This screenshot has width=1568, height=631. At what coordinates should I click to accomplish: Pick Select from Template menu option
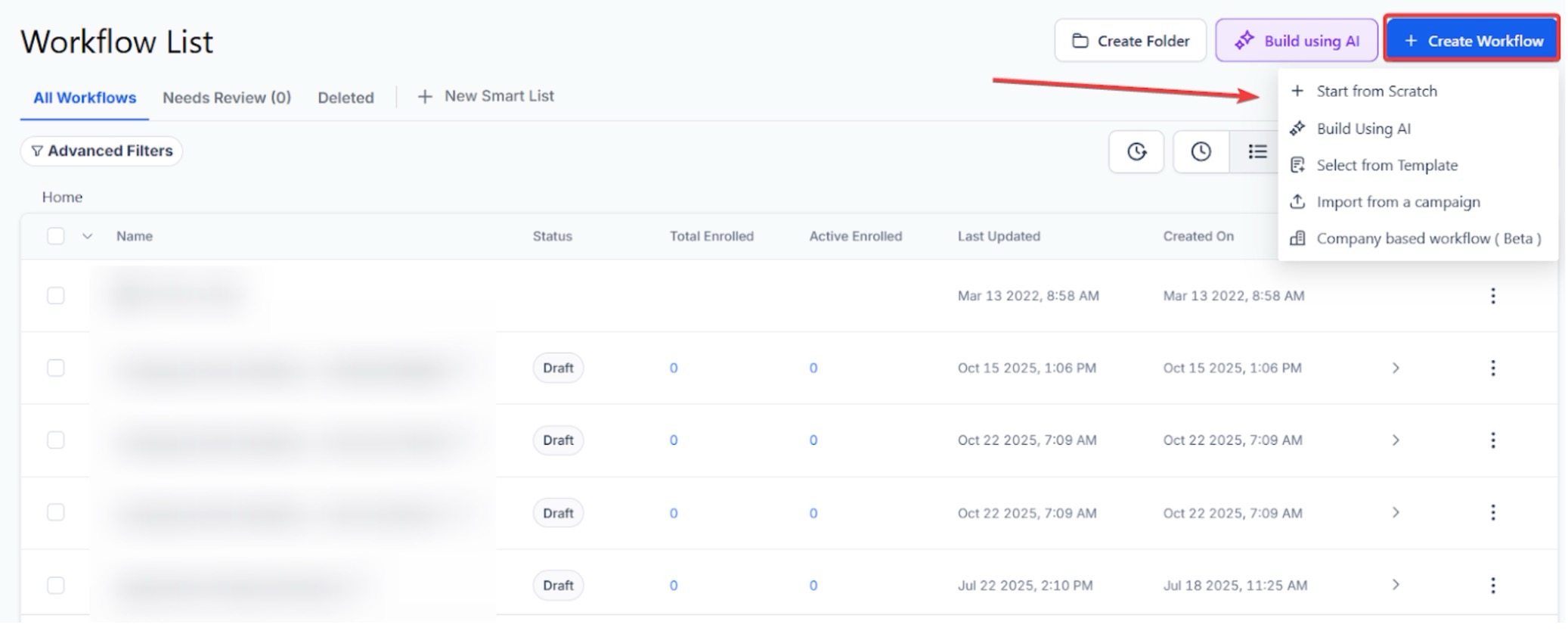click(1387, 166)
